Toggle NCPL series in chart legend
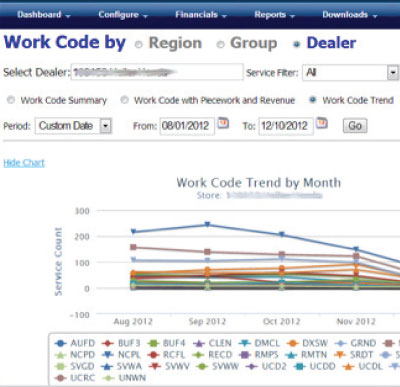400x387 pixels. click(121, 355)
